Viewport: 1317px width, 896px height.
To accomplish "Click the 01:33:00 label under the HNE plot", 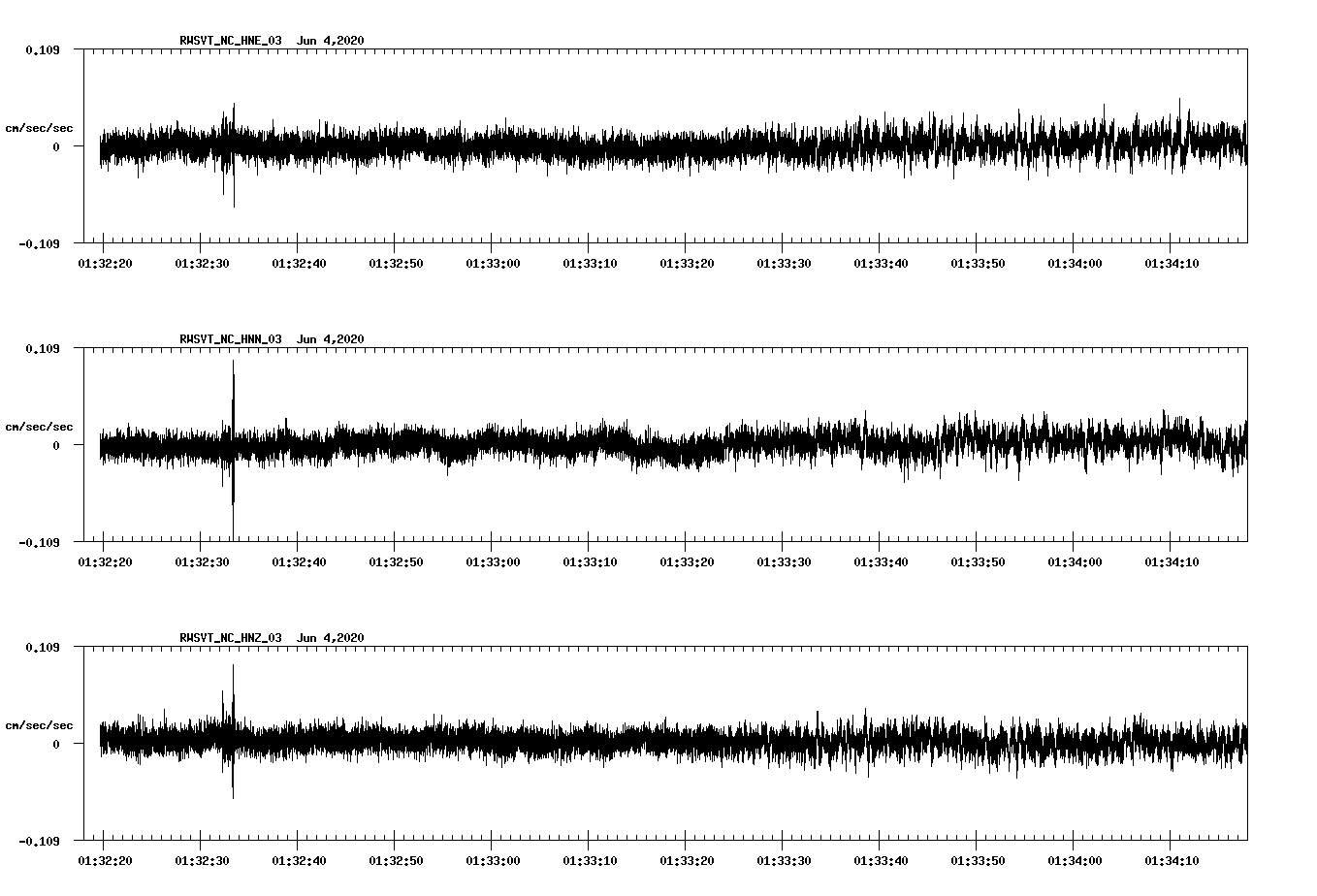I will (x=493, y=263).
